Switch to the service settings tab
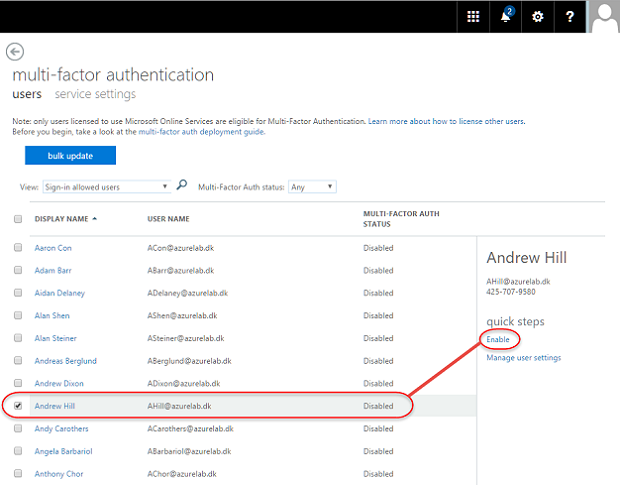The width and height of the screenshot is (620, 485). 95,94
